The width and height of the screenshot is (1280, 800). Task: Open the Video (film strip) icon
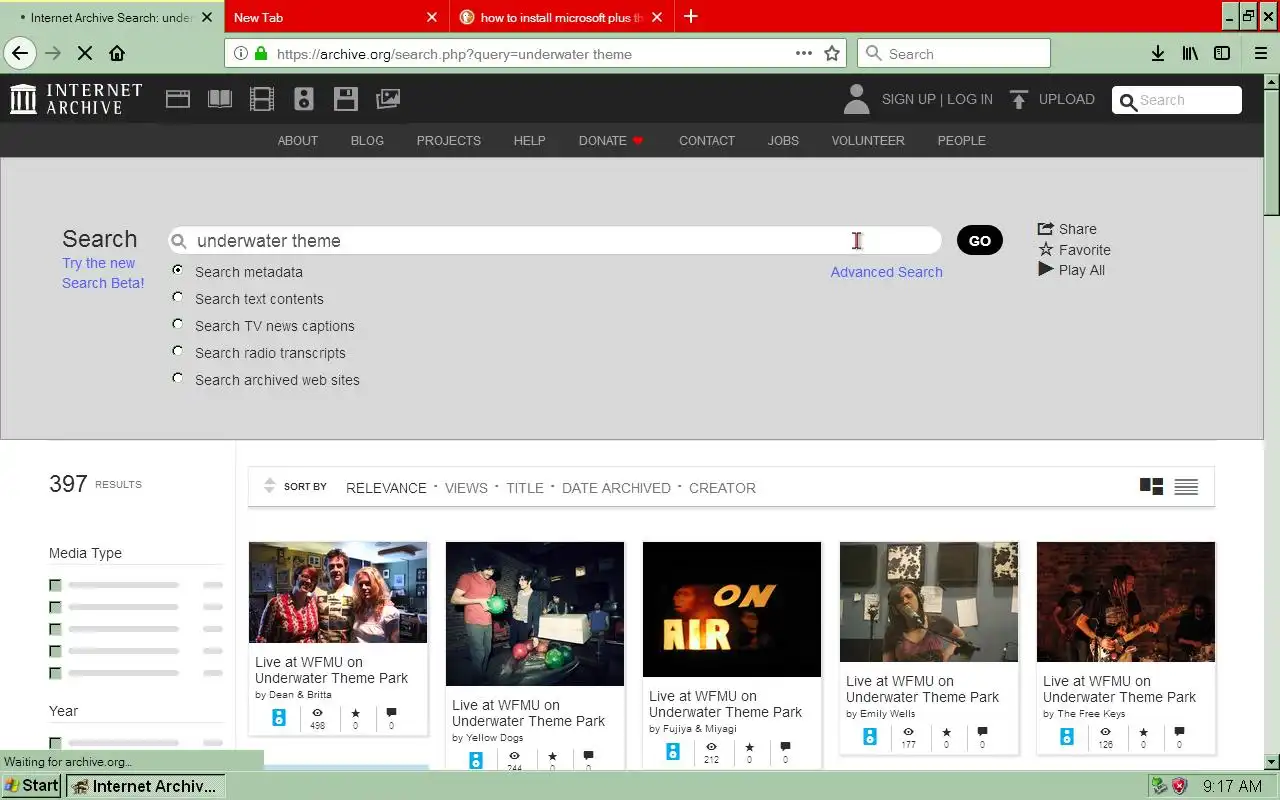pyautogui.click(x=262, y=99)
